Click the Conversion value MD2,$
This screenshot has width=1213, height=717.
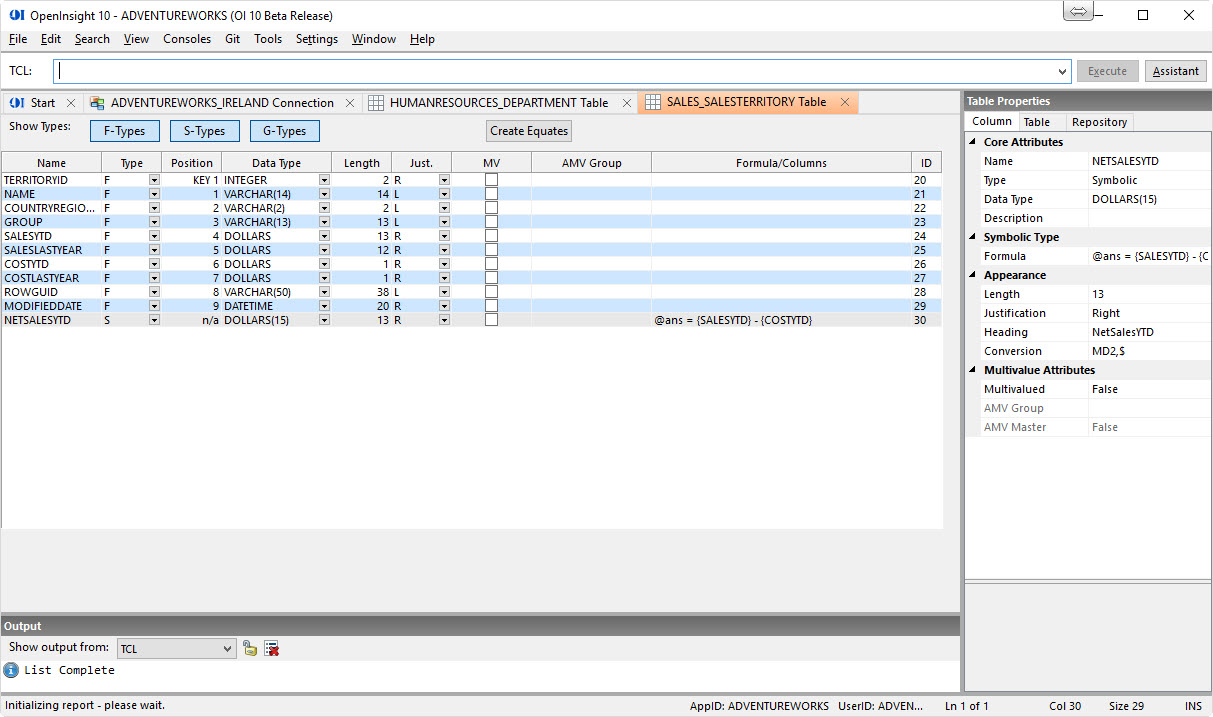(1149, 351)
